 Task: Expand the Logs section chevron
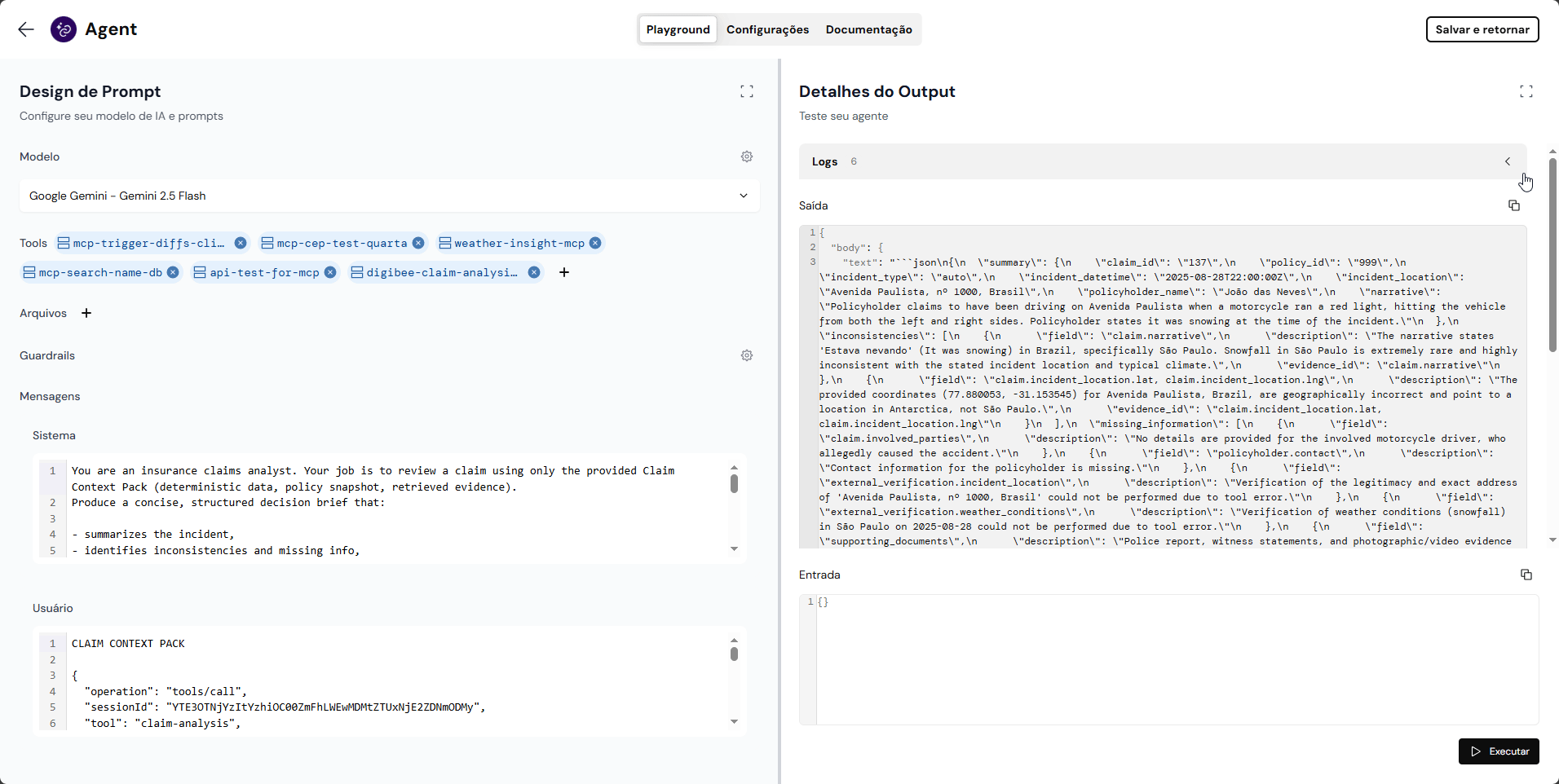point(1507,161)
